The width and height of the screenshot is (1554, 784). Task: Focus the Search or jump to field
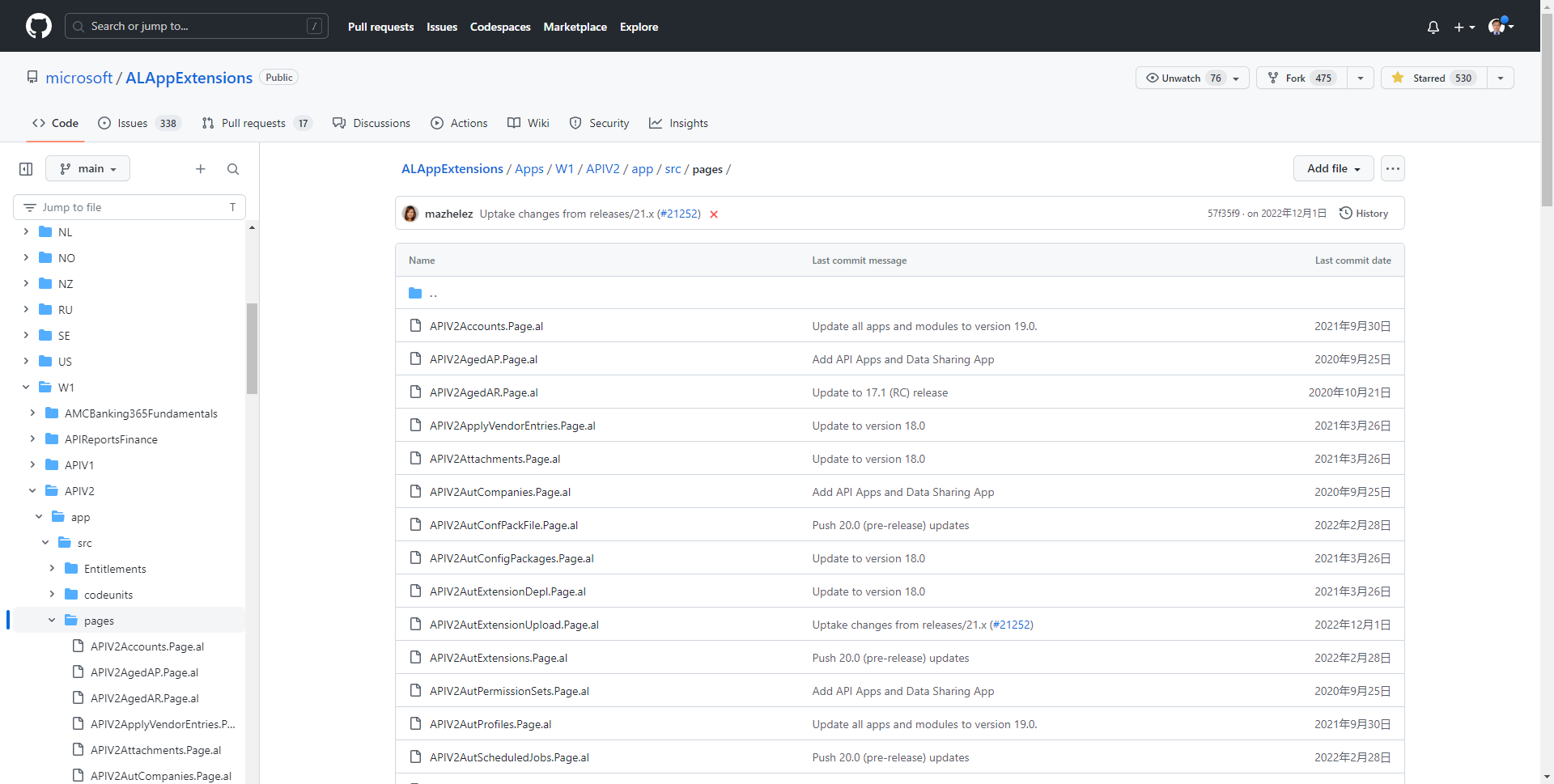194,26
